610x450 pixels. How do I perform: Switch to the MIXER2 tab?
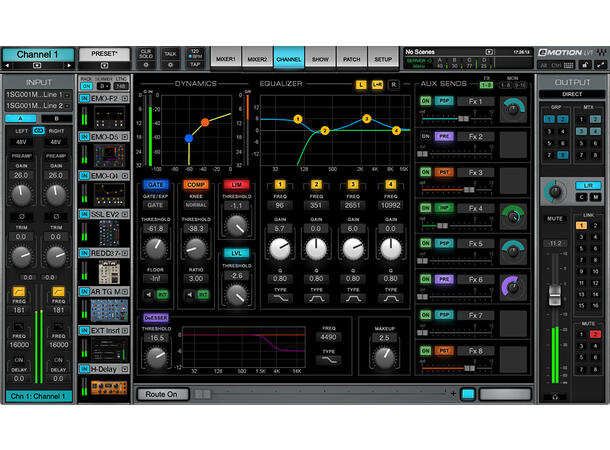257,59
